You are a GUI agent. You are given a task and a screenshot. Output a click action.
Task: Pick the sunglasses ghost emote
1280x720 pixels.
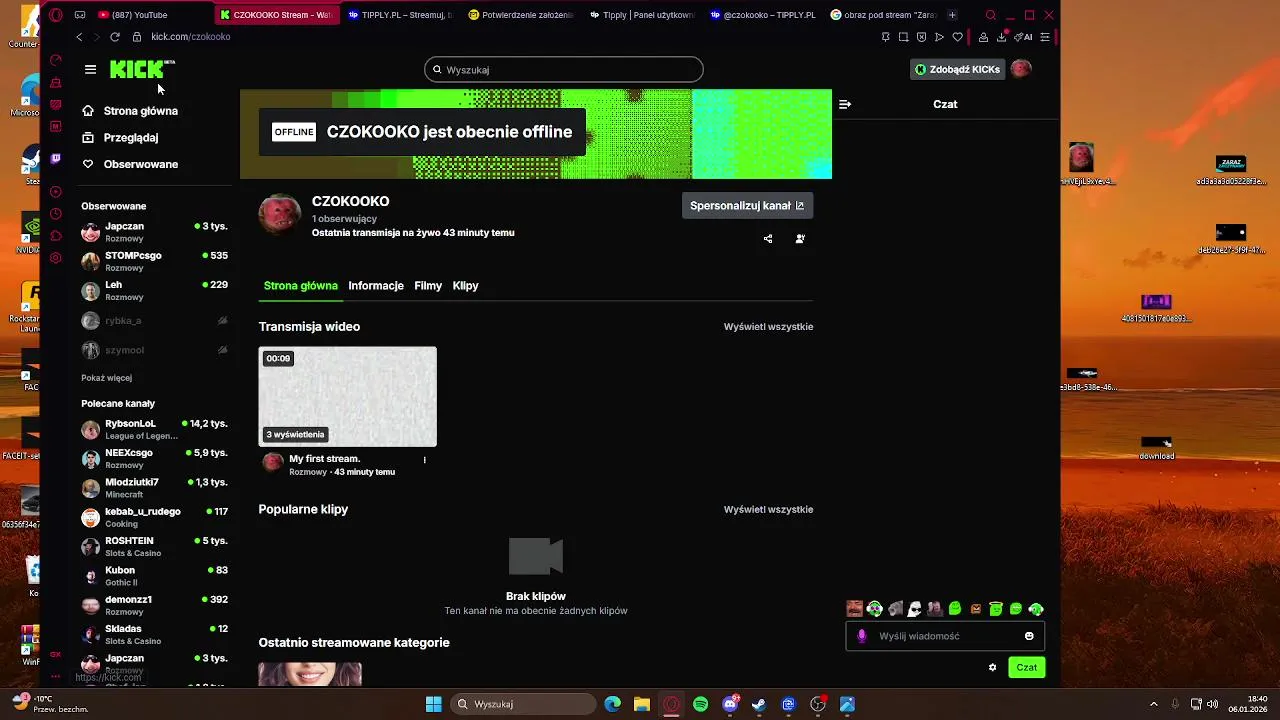tap(914, 609)
